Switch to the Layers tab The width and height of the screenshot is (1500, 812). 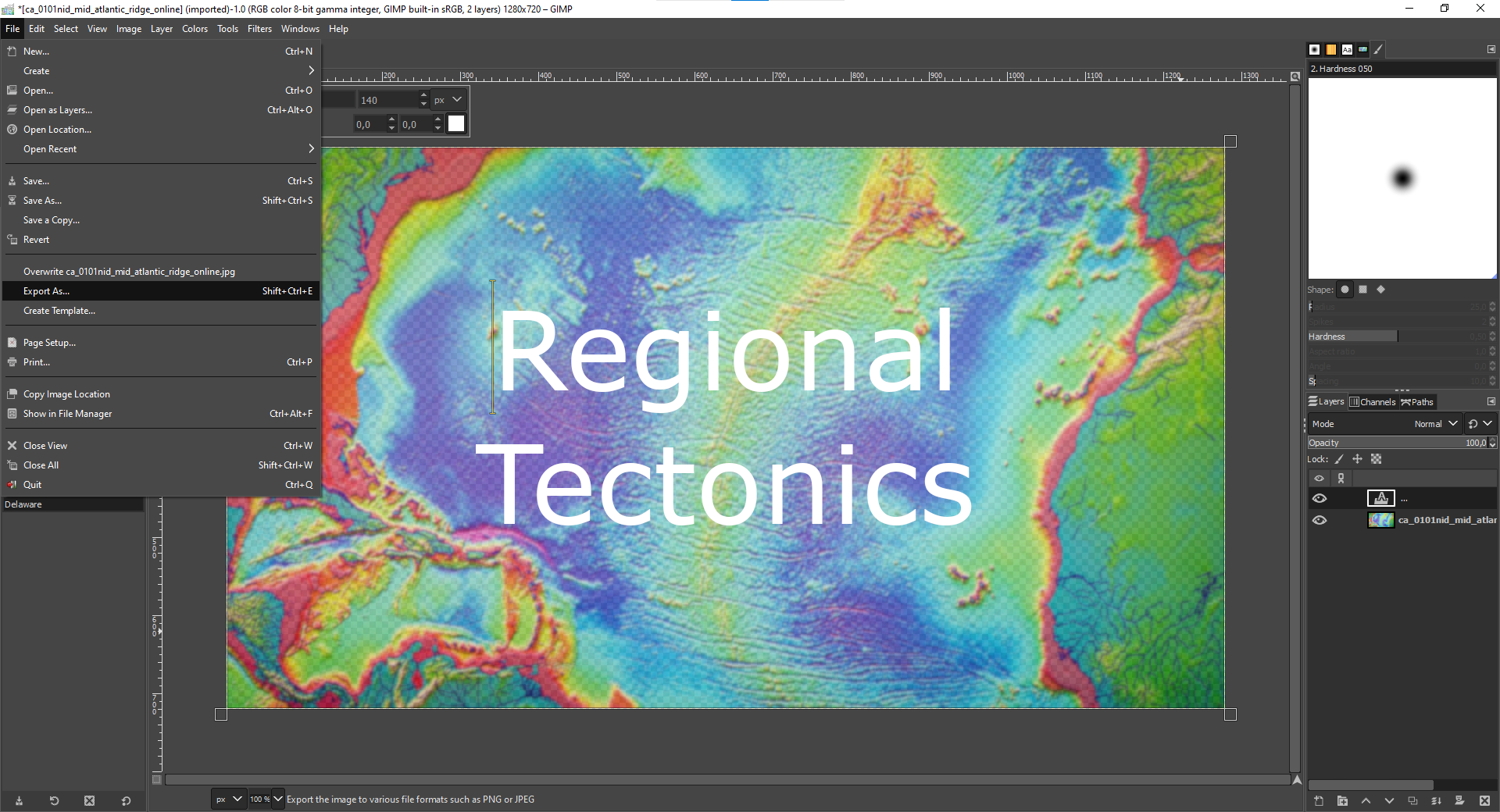(x=1327, y=402)
